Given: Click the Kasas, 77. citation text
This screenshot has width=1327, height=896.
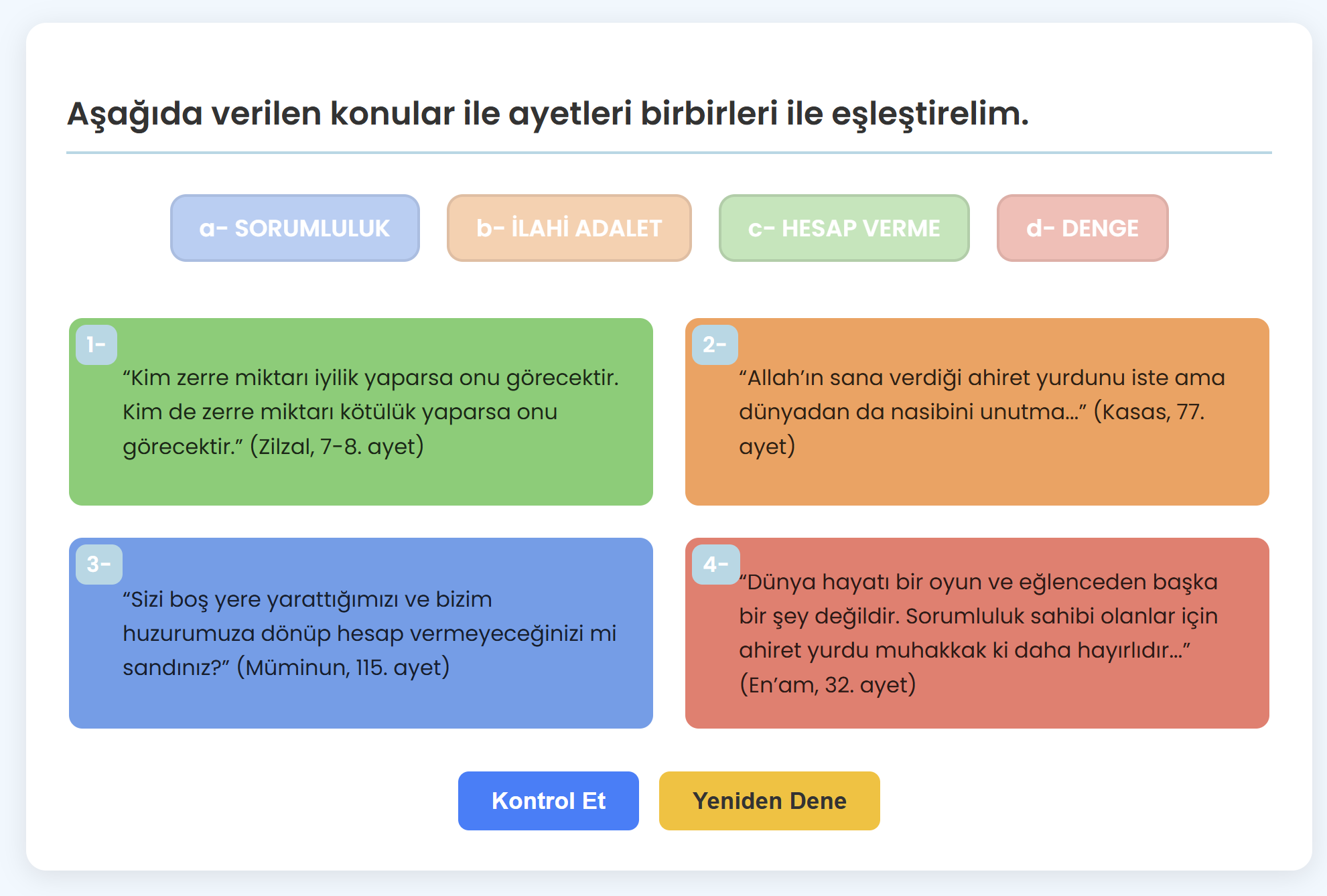Looking at the screenshot, I should click(x=1149, y=412).
